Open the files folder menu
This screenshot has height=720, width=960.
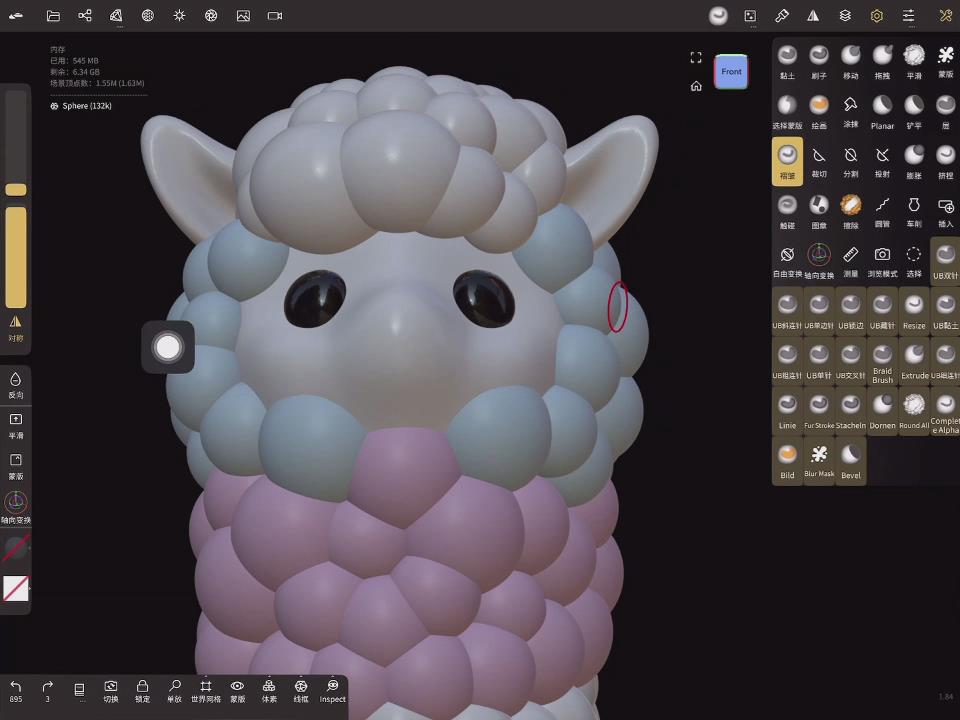coord(53,16)
